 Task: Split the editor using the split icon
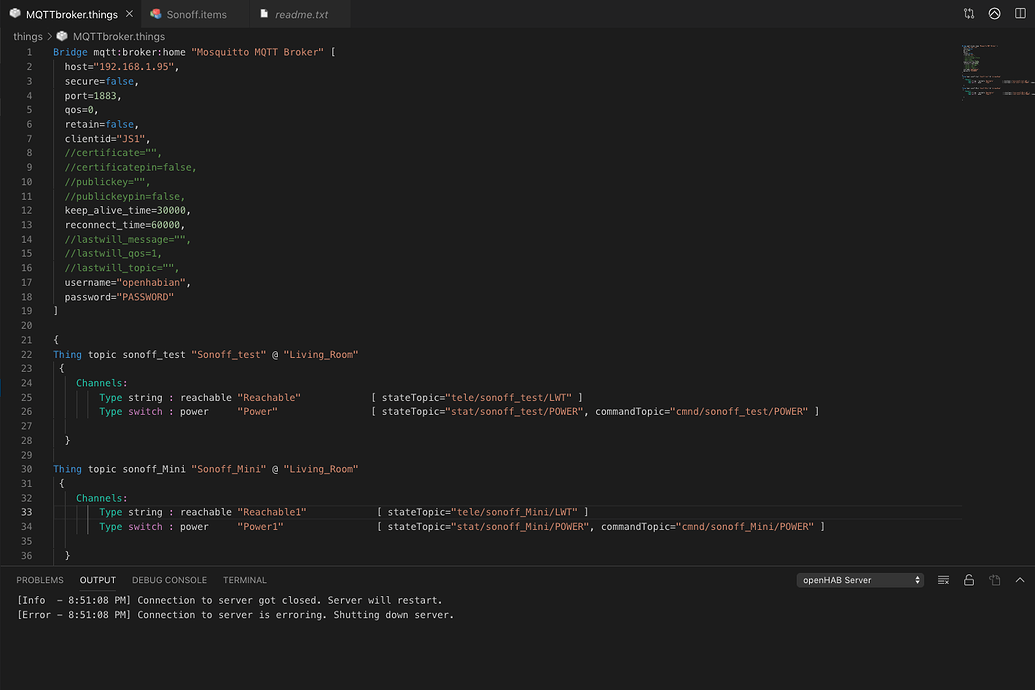pyautogui.click(x=1020, y=13)
